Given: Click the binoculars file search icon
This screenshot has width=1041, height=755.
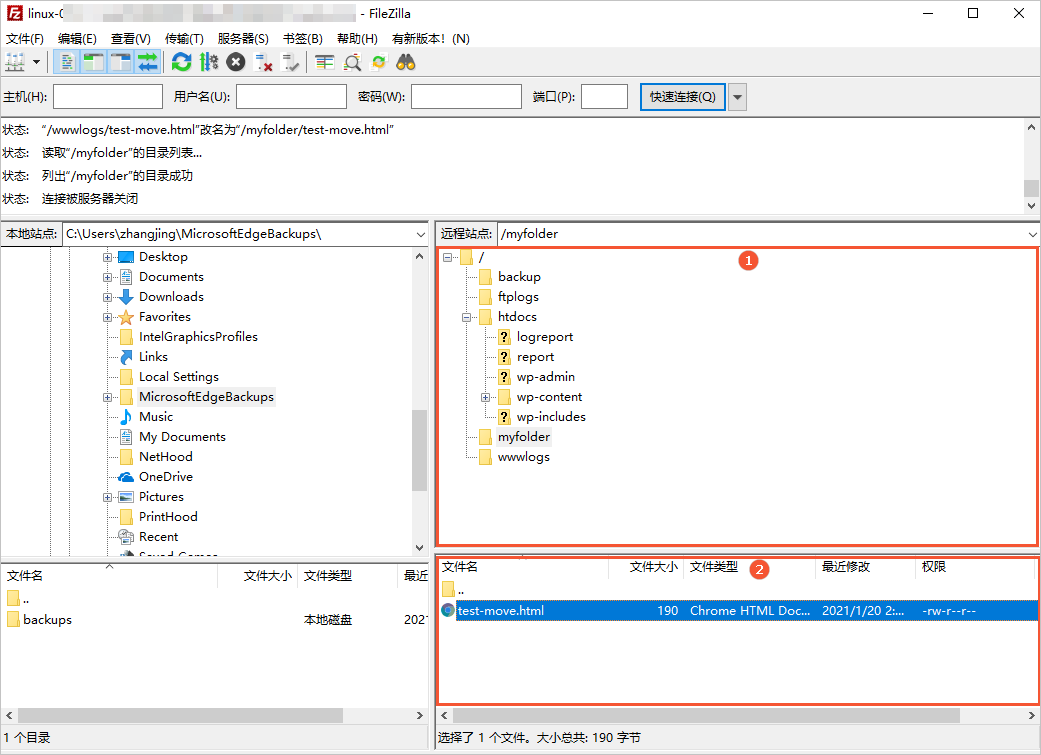Looking at the screenshot, I should pos(405,62).
